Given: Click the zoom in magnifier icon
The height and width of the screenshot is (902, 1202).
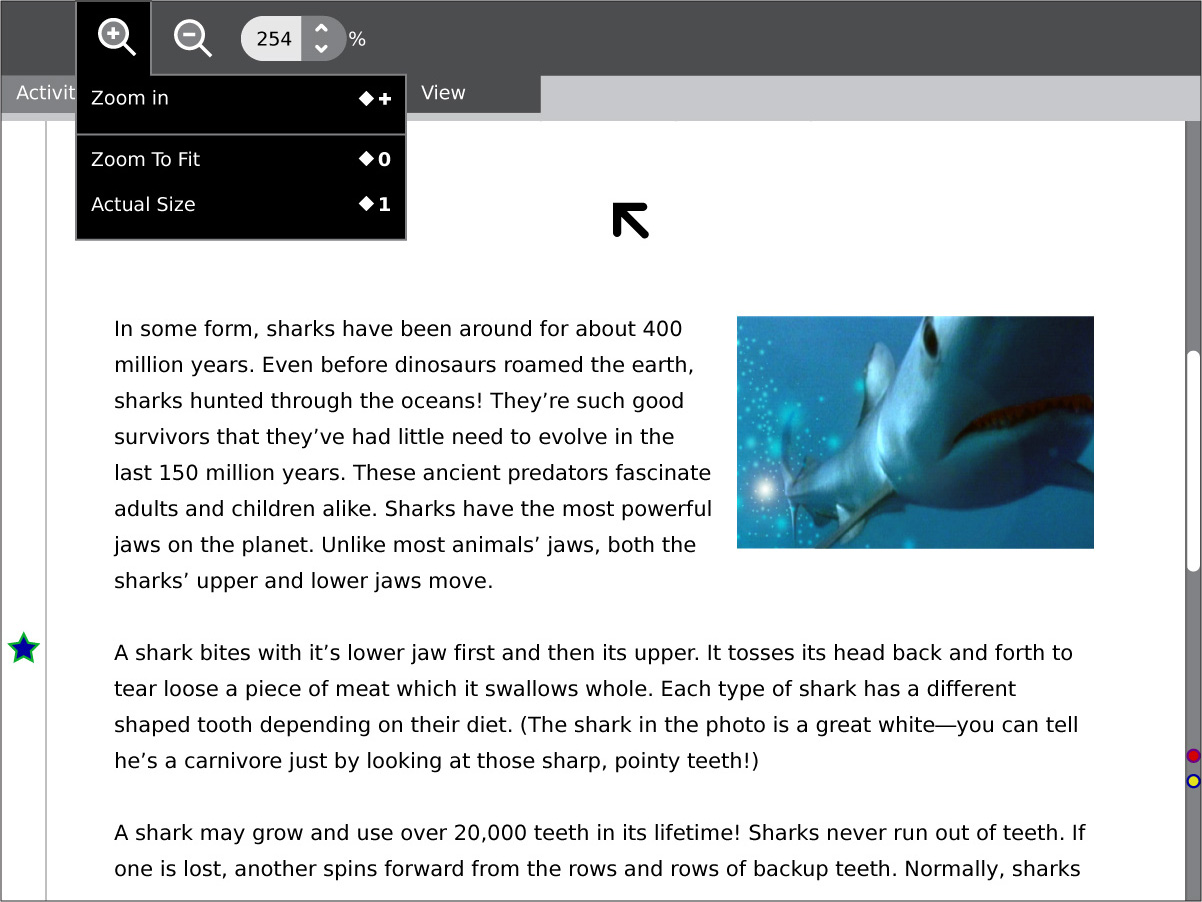Looking at the screenshot, I should [x=115, y=38].
